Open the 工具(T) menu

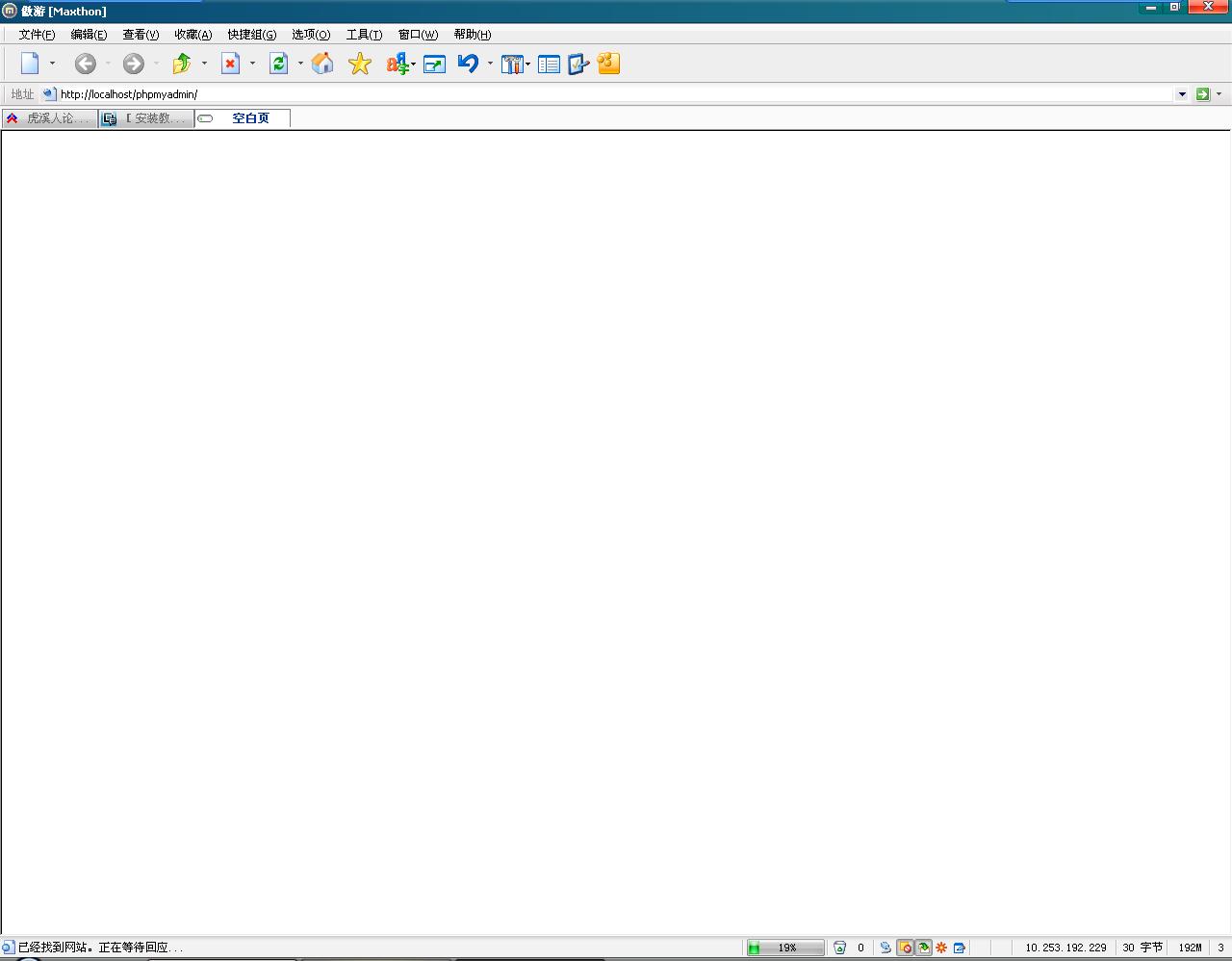(364, 35)
